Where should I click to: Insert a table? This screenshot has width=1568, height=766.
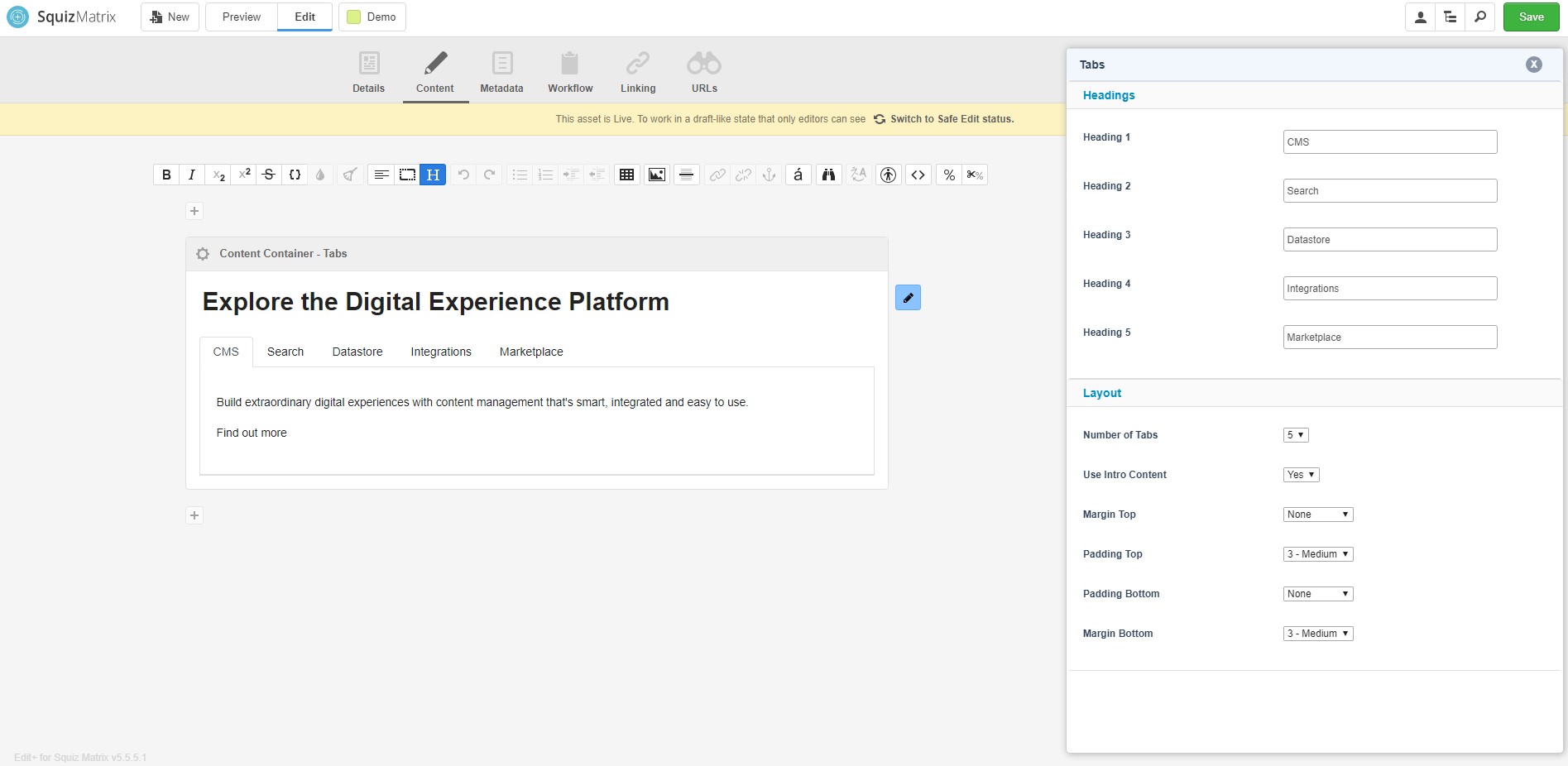click(627, 175)
